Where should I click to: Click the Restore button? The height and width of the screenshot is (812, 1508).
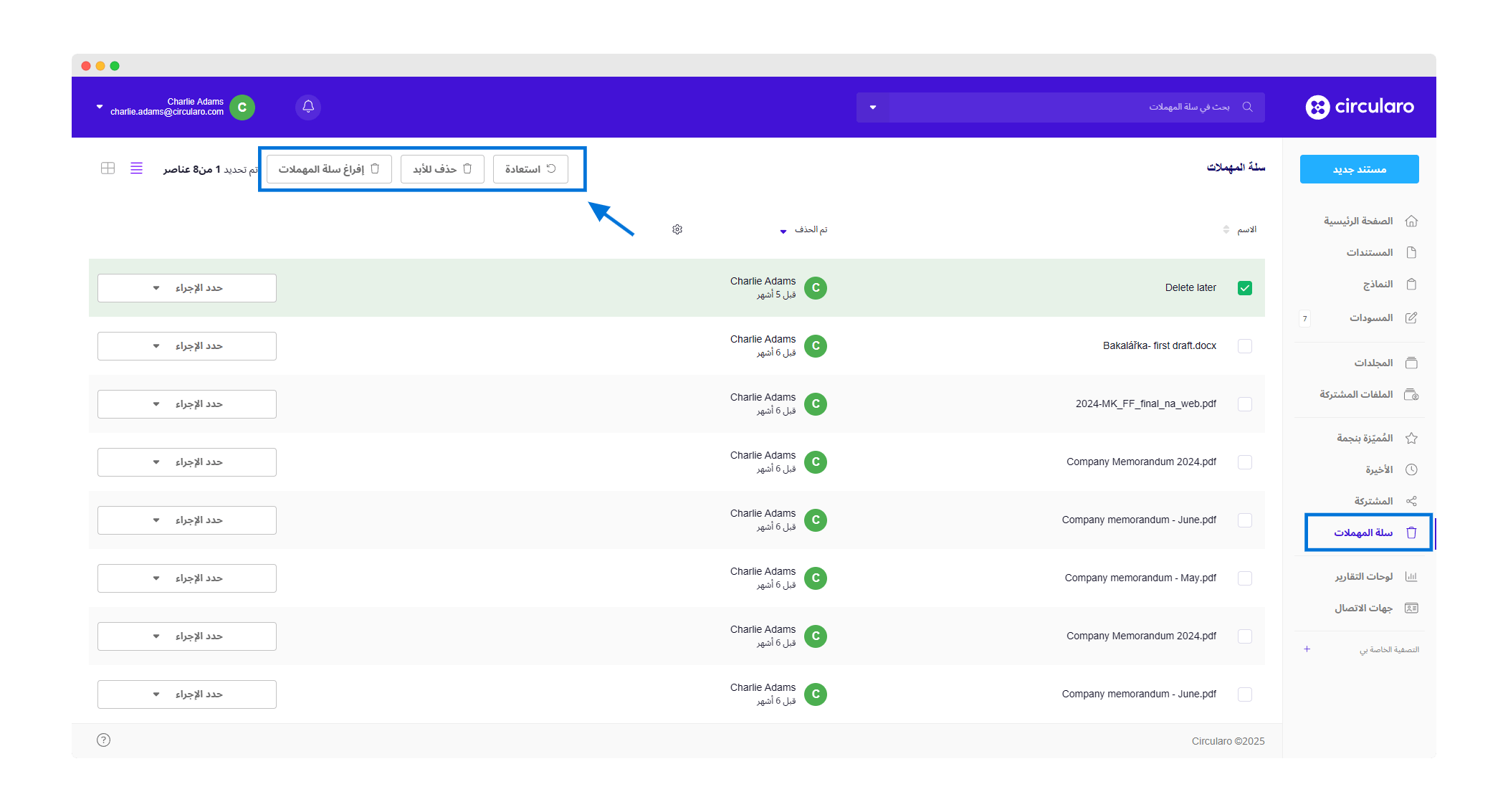530,169
